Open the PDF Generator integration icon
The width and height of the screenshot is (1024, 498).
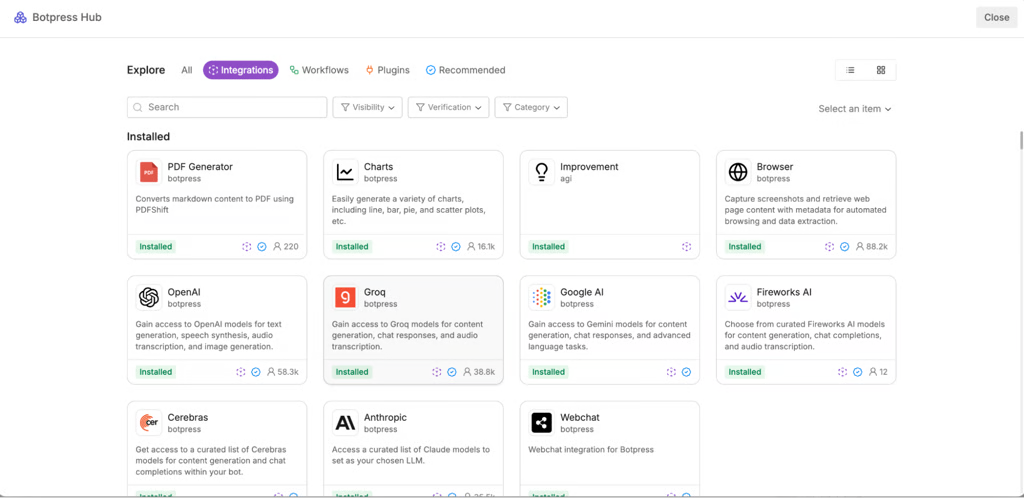pyautogui.click(x=149, y=172)
